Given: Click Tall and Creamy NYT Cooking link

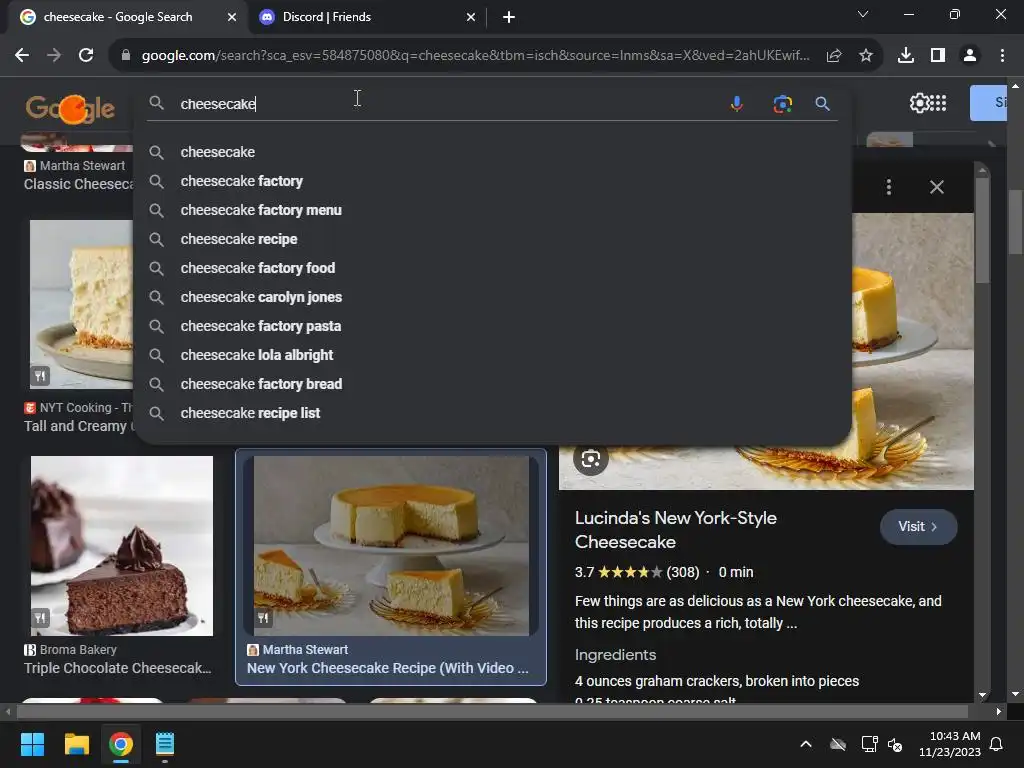Looking at the screenshot, I should [x=78, y=426].
